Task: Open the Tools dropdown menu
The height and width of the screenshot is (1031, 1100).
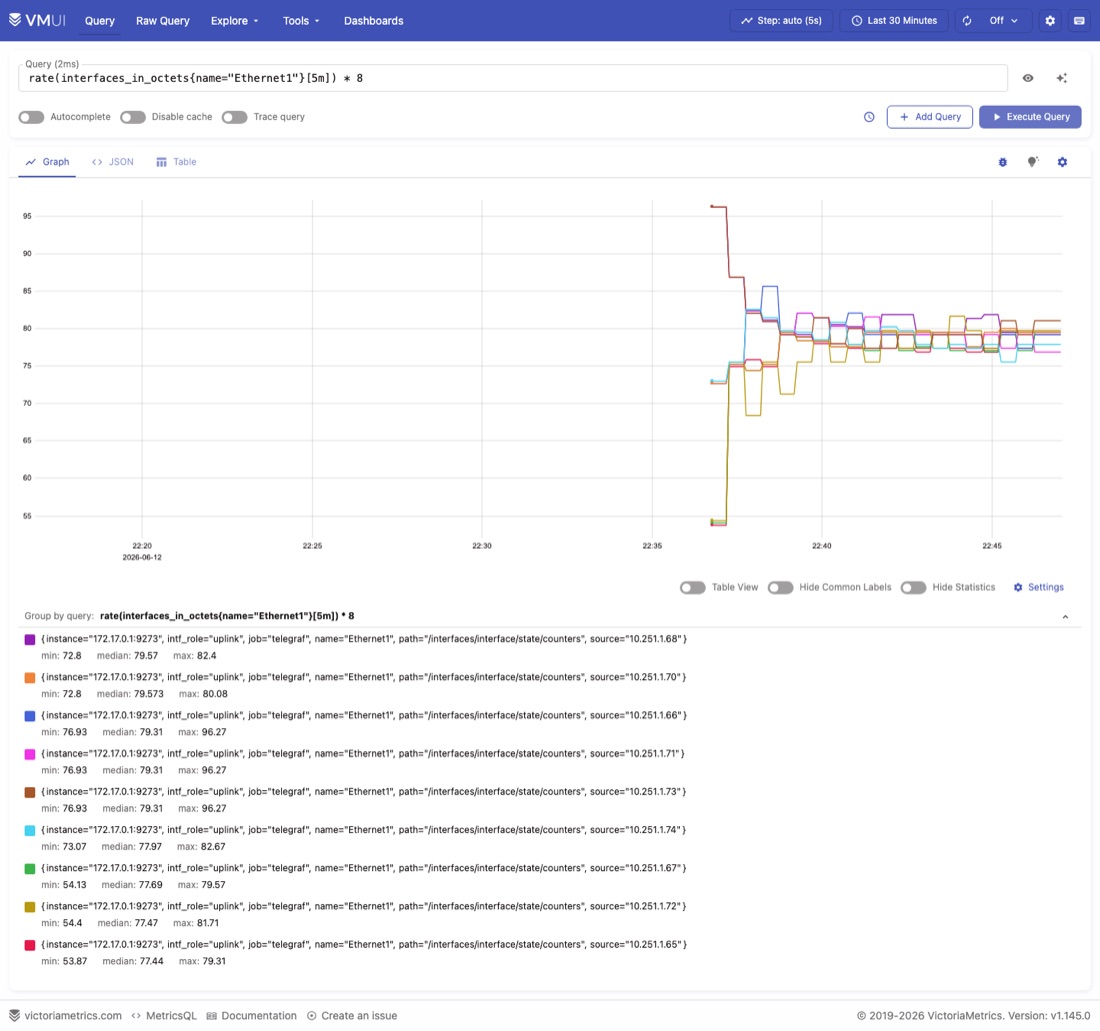Action: click(x=301, y=20)
